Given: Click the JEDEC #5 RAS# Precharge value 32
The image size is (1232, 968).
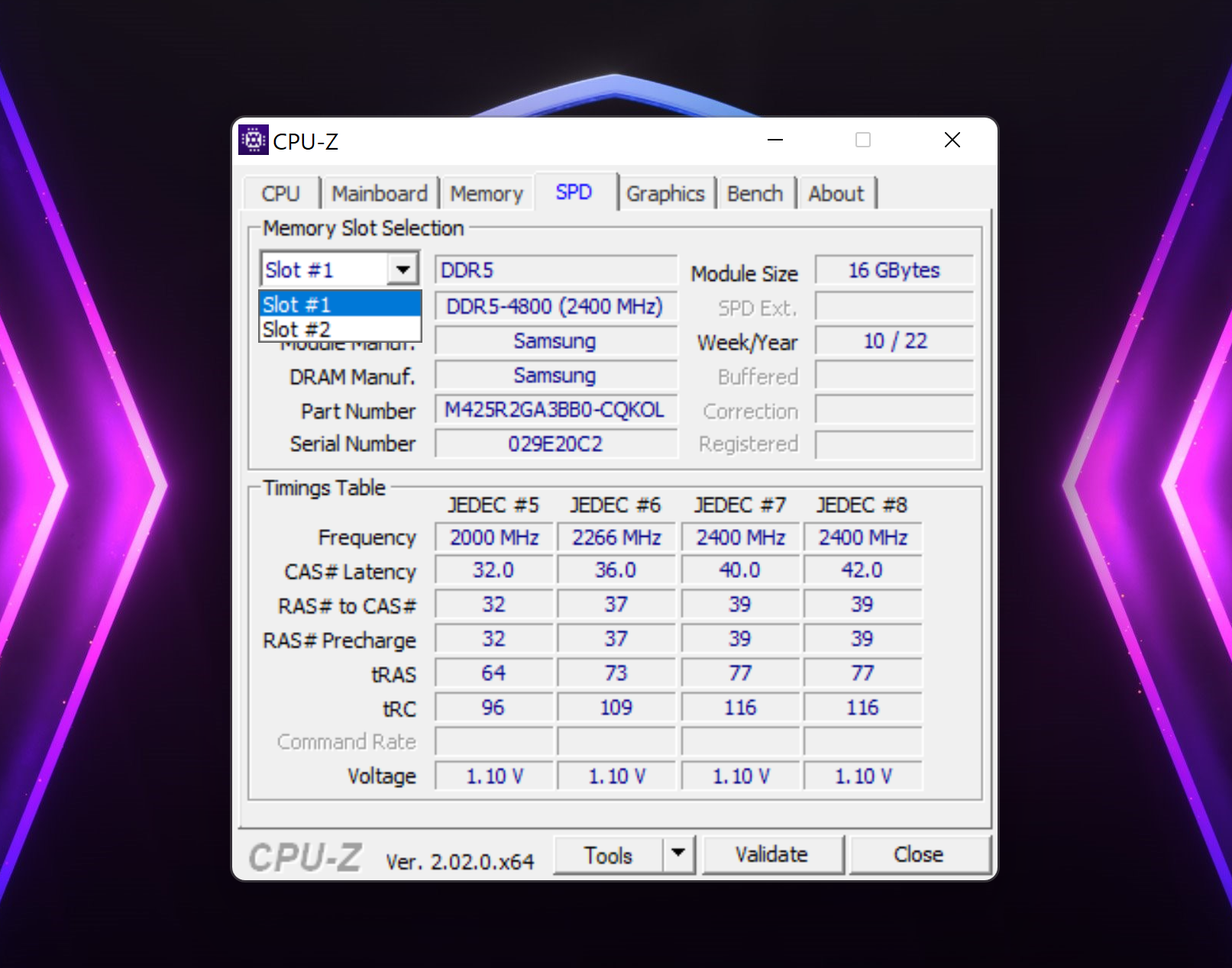Looking at the screenshot, I should [494, 639].
